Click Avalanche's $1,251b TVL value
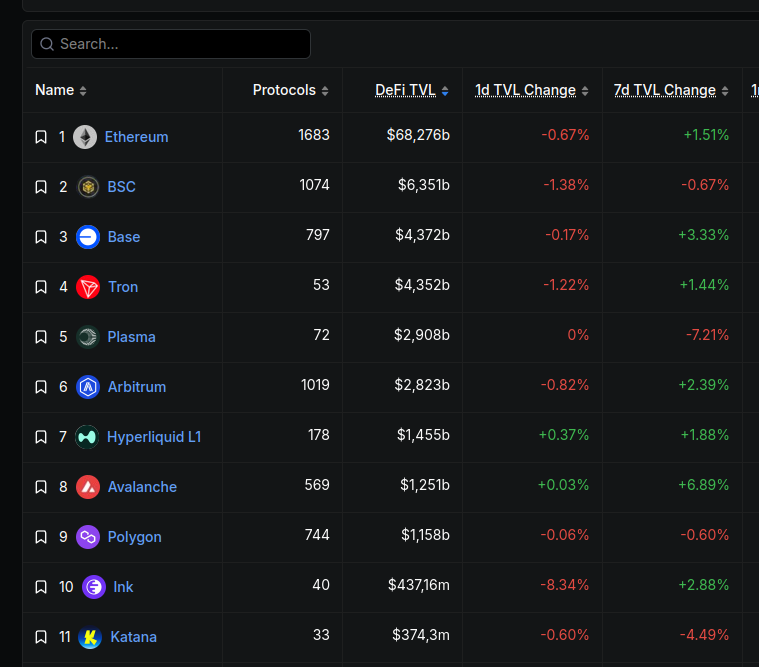Image resolution: width=759 pixels, height=667 pixels. [425, 485]
